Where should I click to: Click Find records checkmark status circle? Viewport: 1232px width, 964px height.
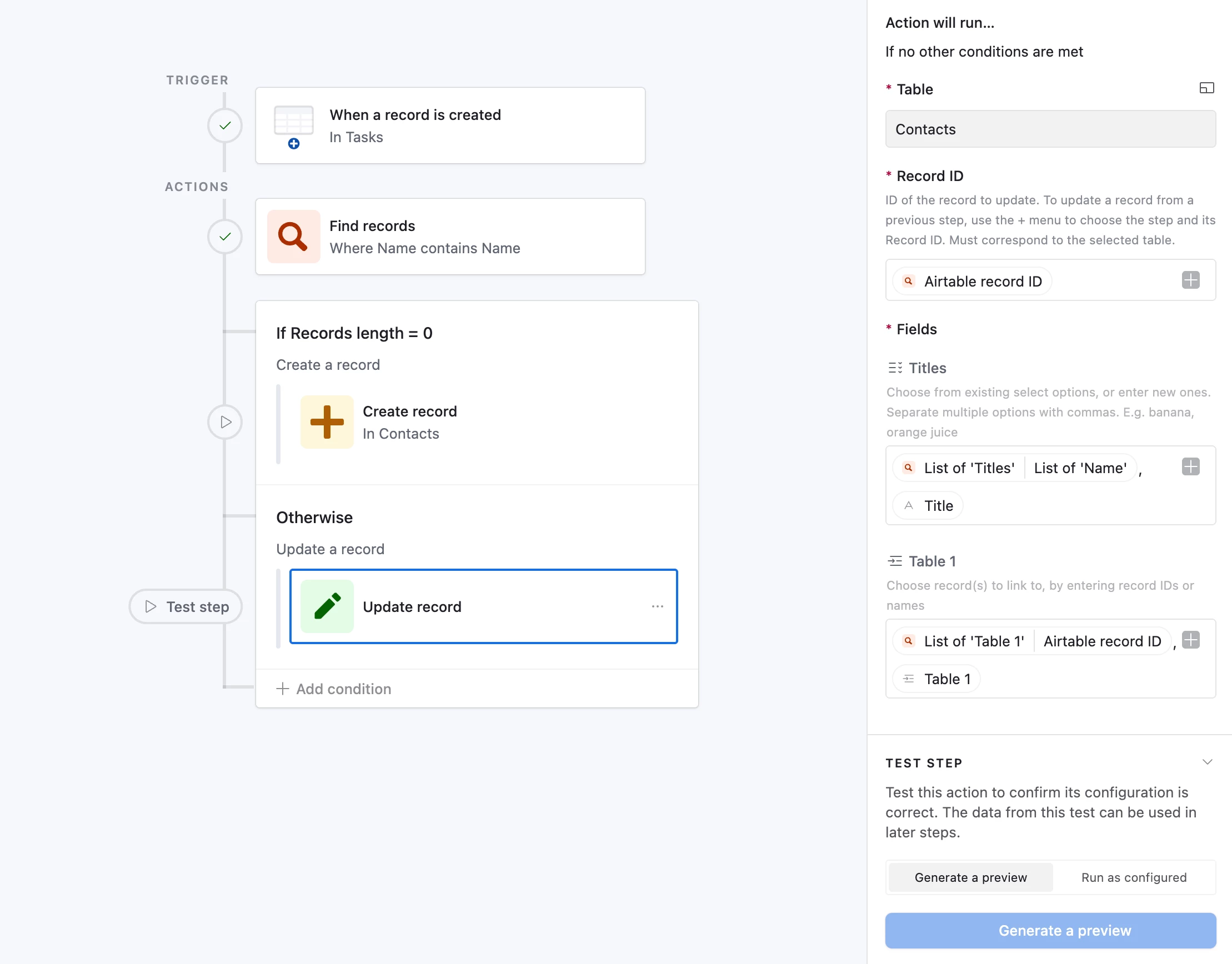coord(225,237)
